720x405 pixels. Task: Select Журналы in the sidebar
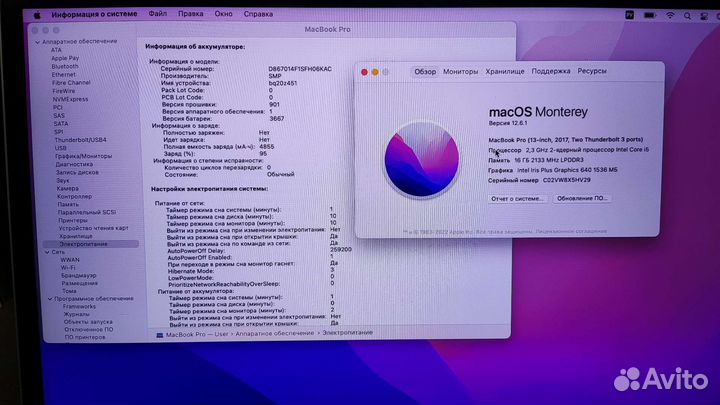pyautogui.click(x=77, y=315)
